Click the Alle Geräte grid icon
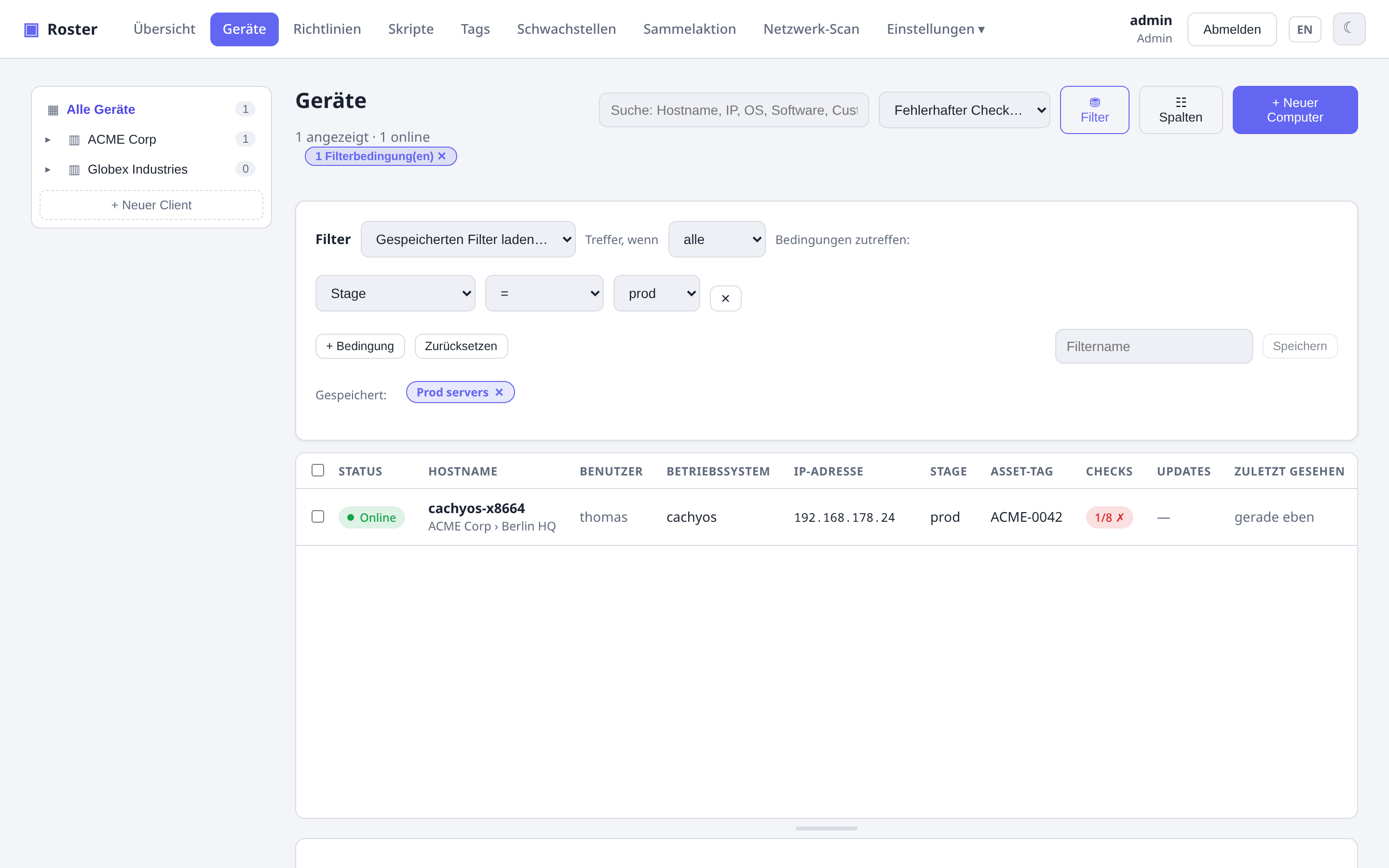Viewport: 1389px width, 868px height. coord(53,109)
